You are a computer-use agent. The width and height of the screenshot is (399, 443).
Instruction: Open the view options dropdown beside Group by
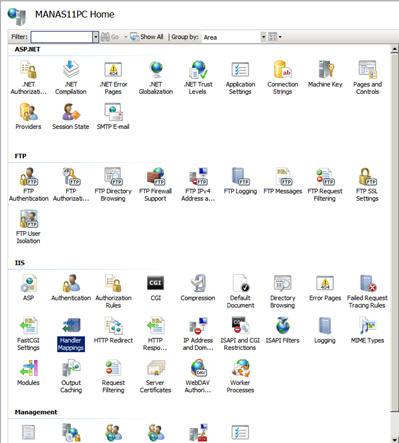(275, 37)
